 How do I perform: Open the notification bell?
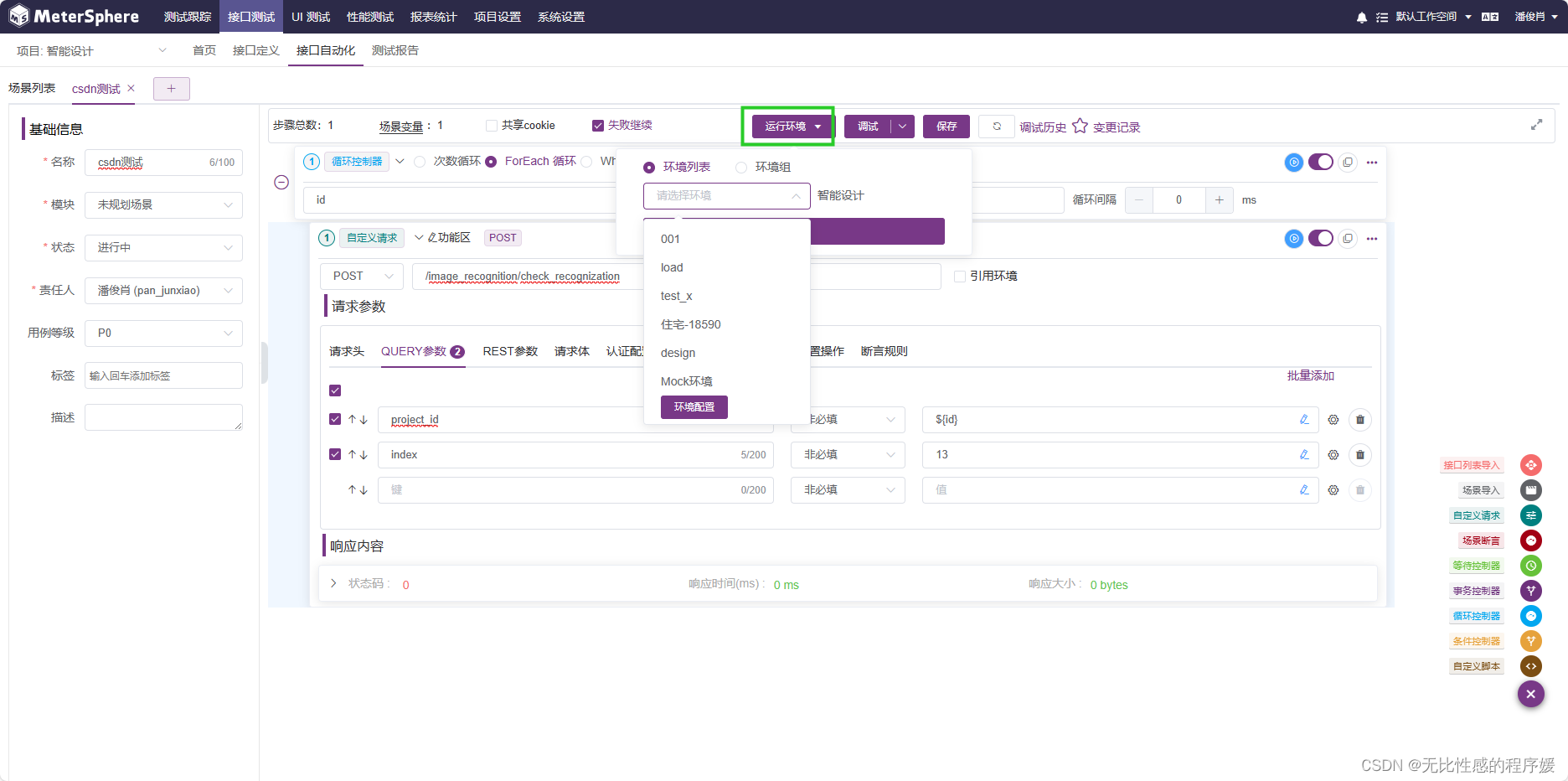pyautogui.click(x=1362, y=17)
